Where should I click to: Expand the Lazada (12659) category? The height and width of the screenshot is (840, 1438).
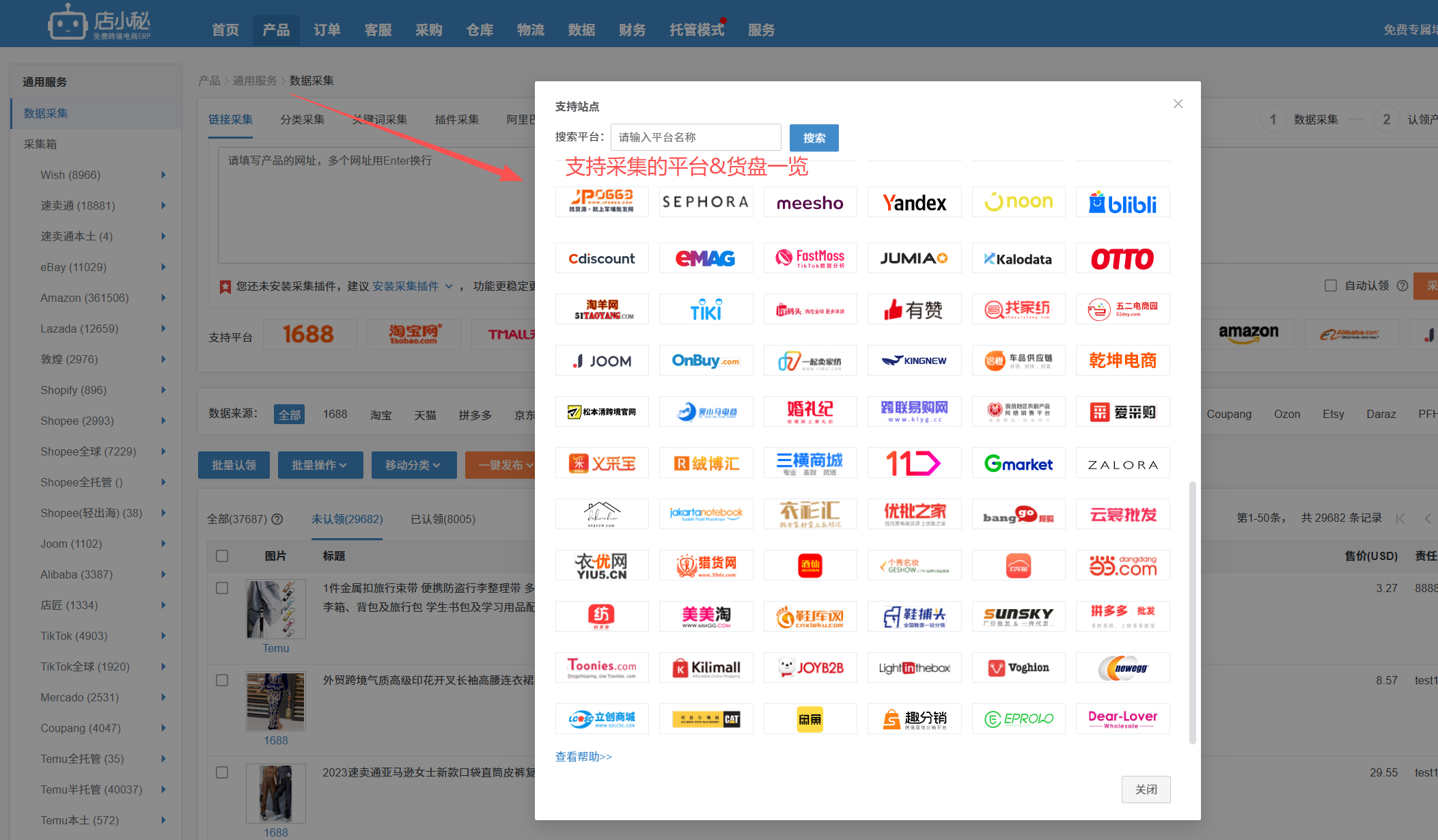(x=163, y=328)
